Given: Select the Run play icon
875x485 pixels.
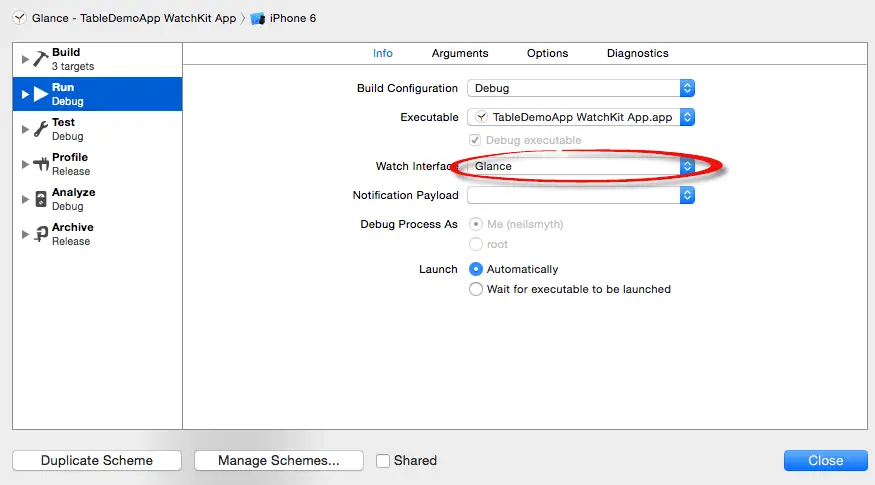Looking at the screenshot, I should click(40, 94).
